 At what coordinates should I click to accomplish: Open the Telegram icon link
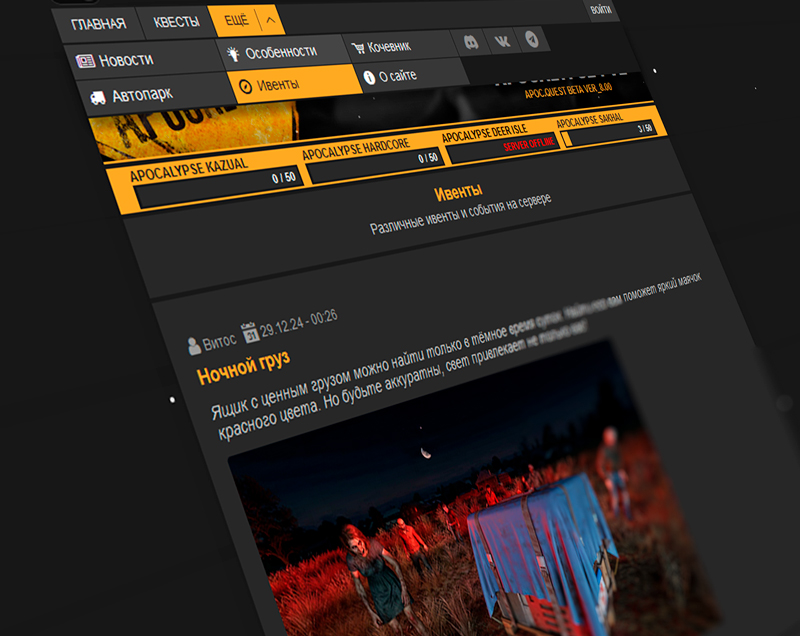click(x=533, y=39)
